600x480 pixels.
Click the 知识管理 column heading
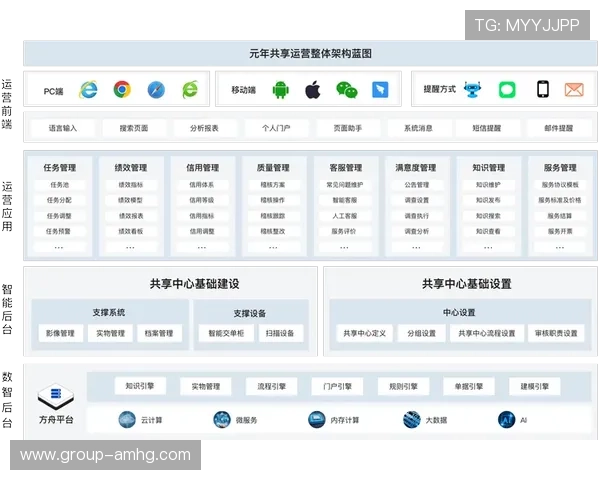pyautogui.click(x=489, y=168)
